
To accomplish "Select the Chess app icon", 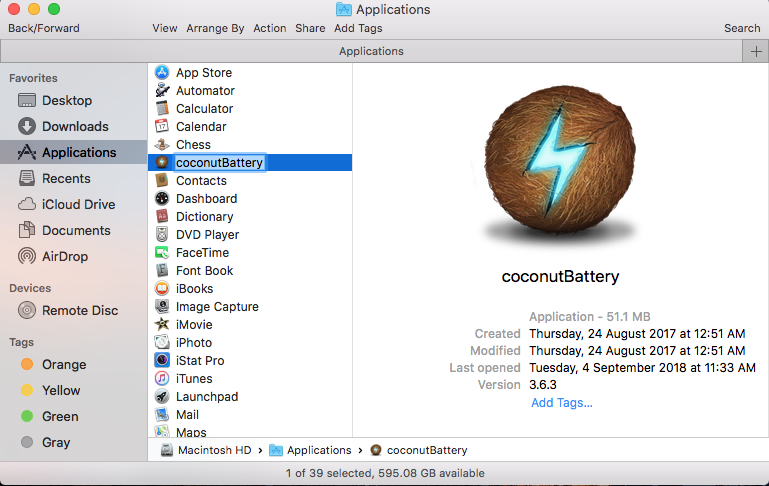I will point(162,145).
